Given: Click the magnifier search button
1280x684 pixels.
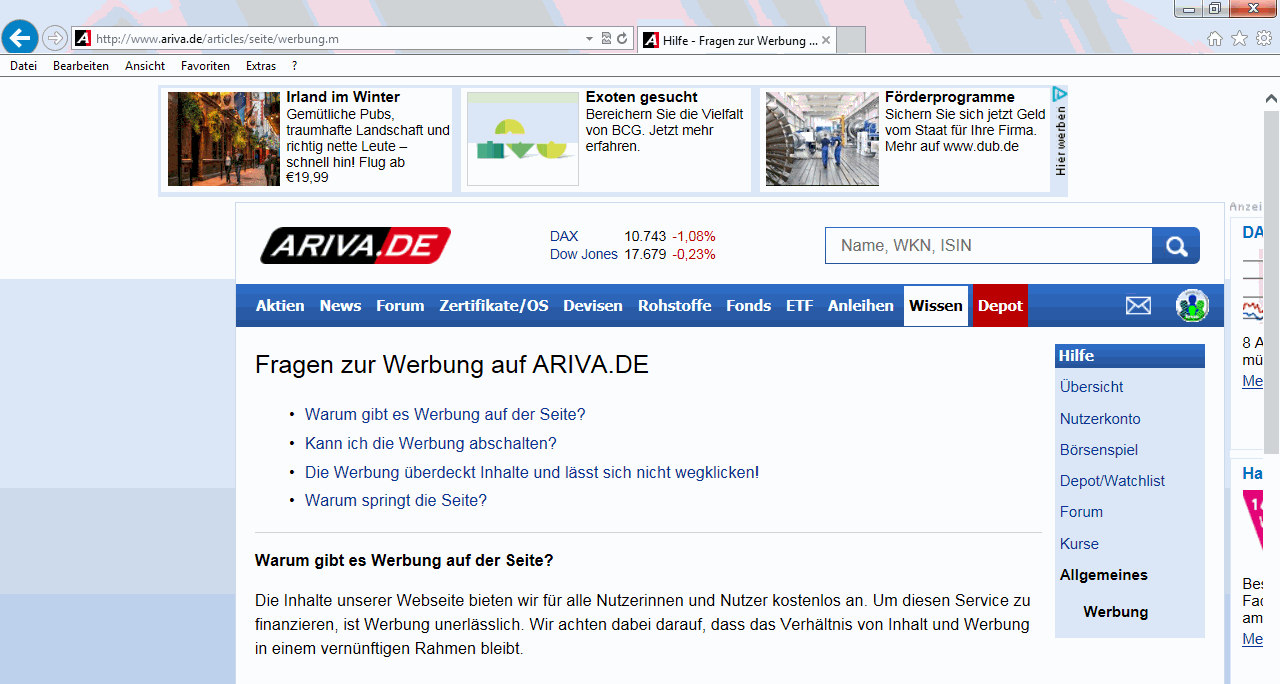Looking at the screenshot, I should coord(1176,246).
